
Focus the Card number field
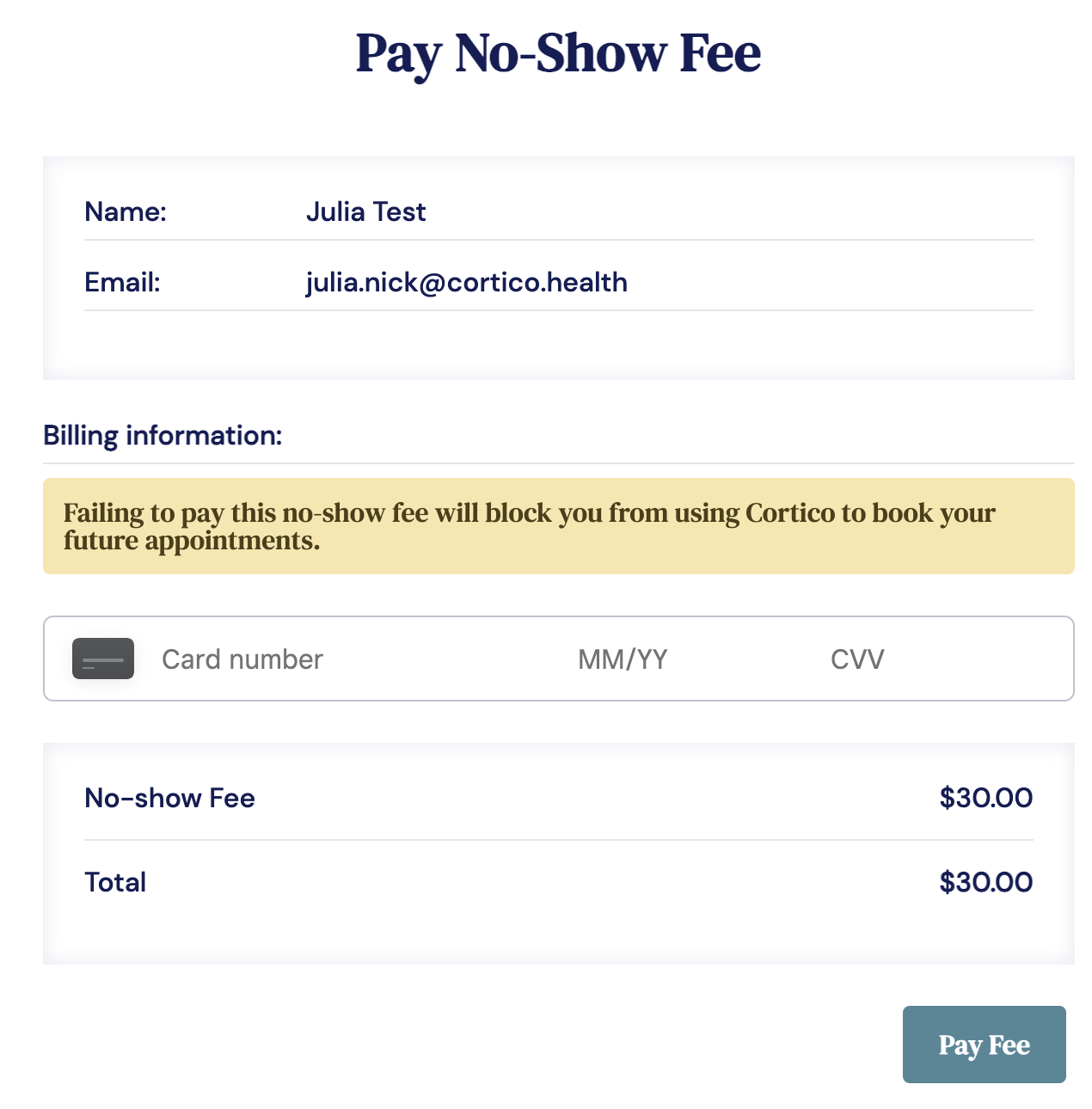(x=242, y=659)
